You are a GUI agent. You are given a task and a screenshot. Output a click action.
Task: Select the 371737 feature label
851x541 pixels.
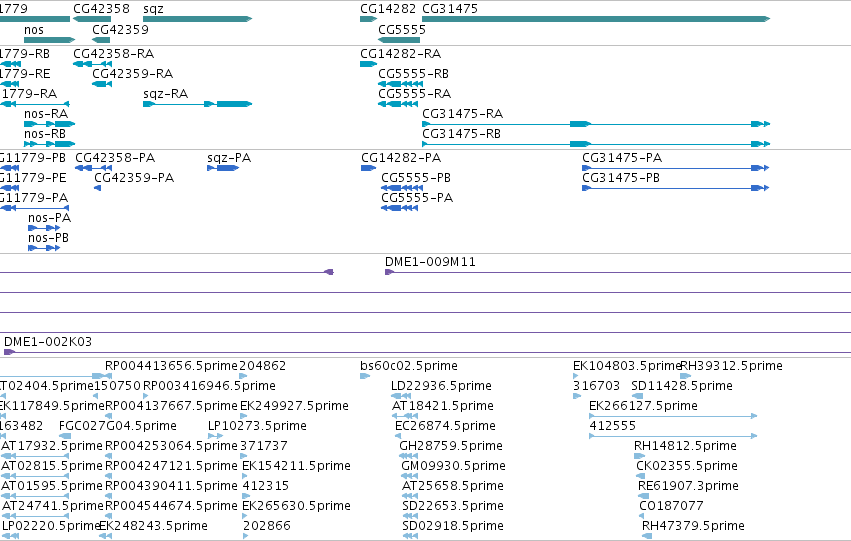coord(264,446)
